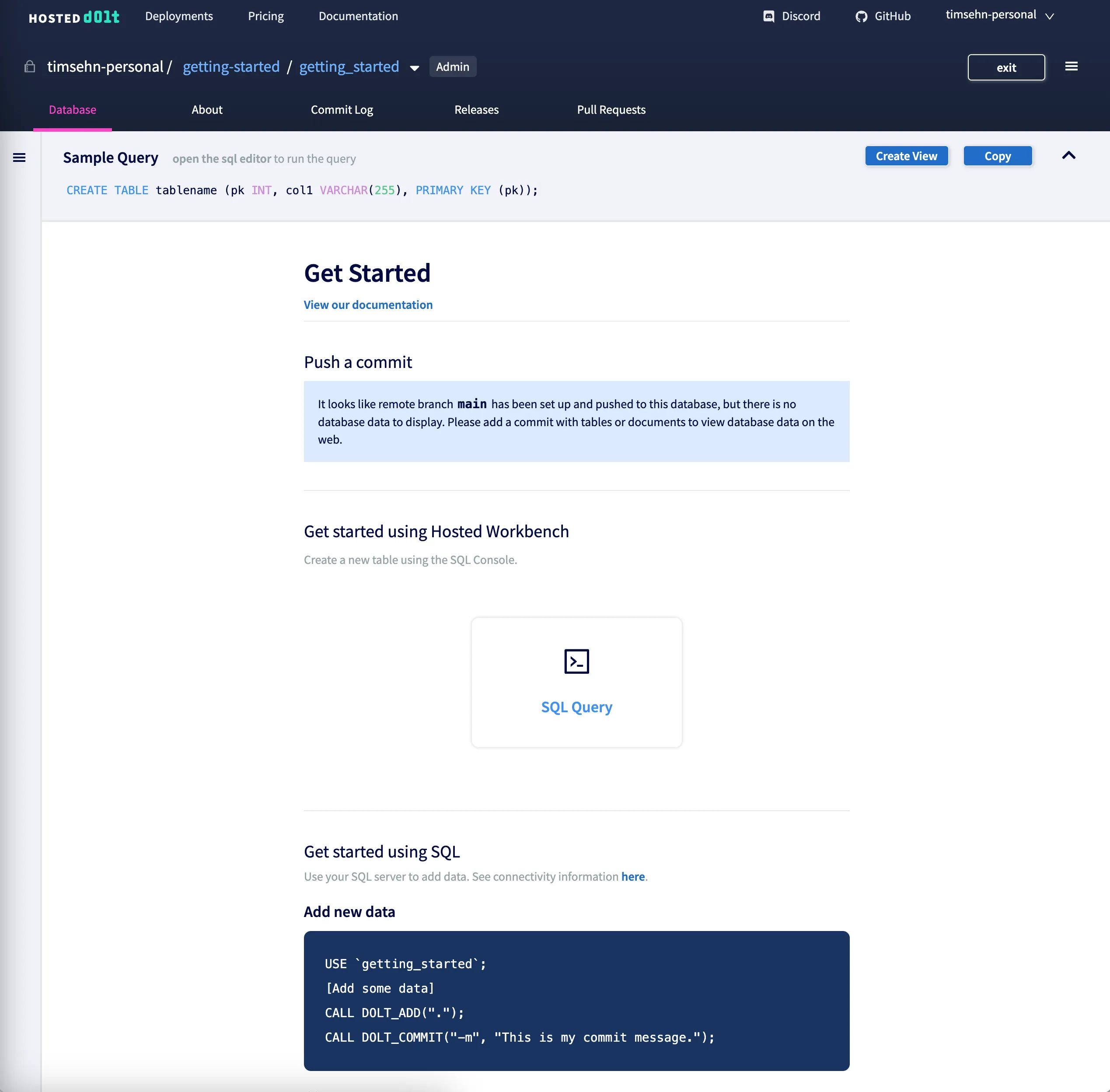Open the hamburger menu near exit button
Screen dimensions: 1110x1092
[1072, 66]
